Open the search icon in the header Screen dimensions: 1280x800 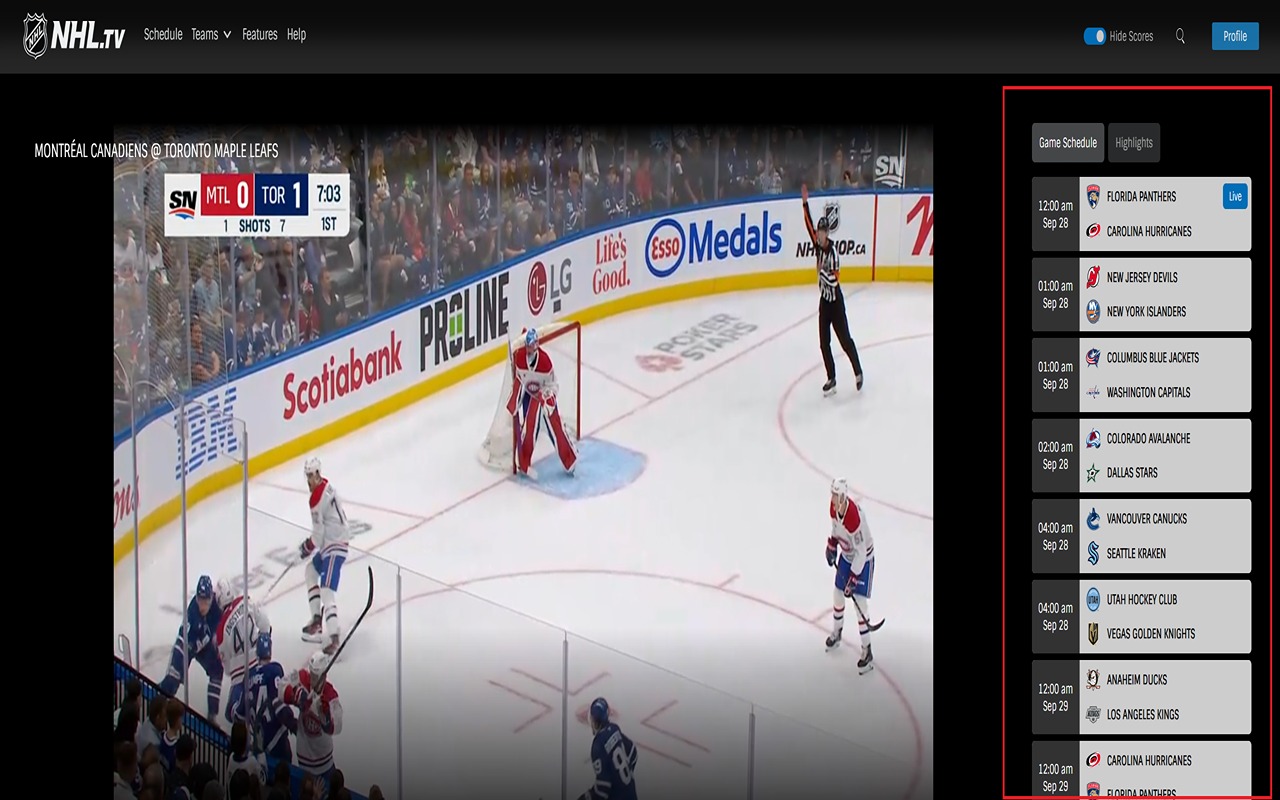(1180, 36)
